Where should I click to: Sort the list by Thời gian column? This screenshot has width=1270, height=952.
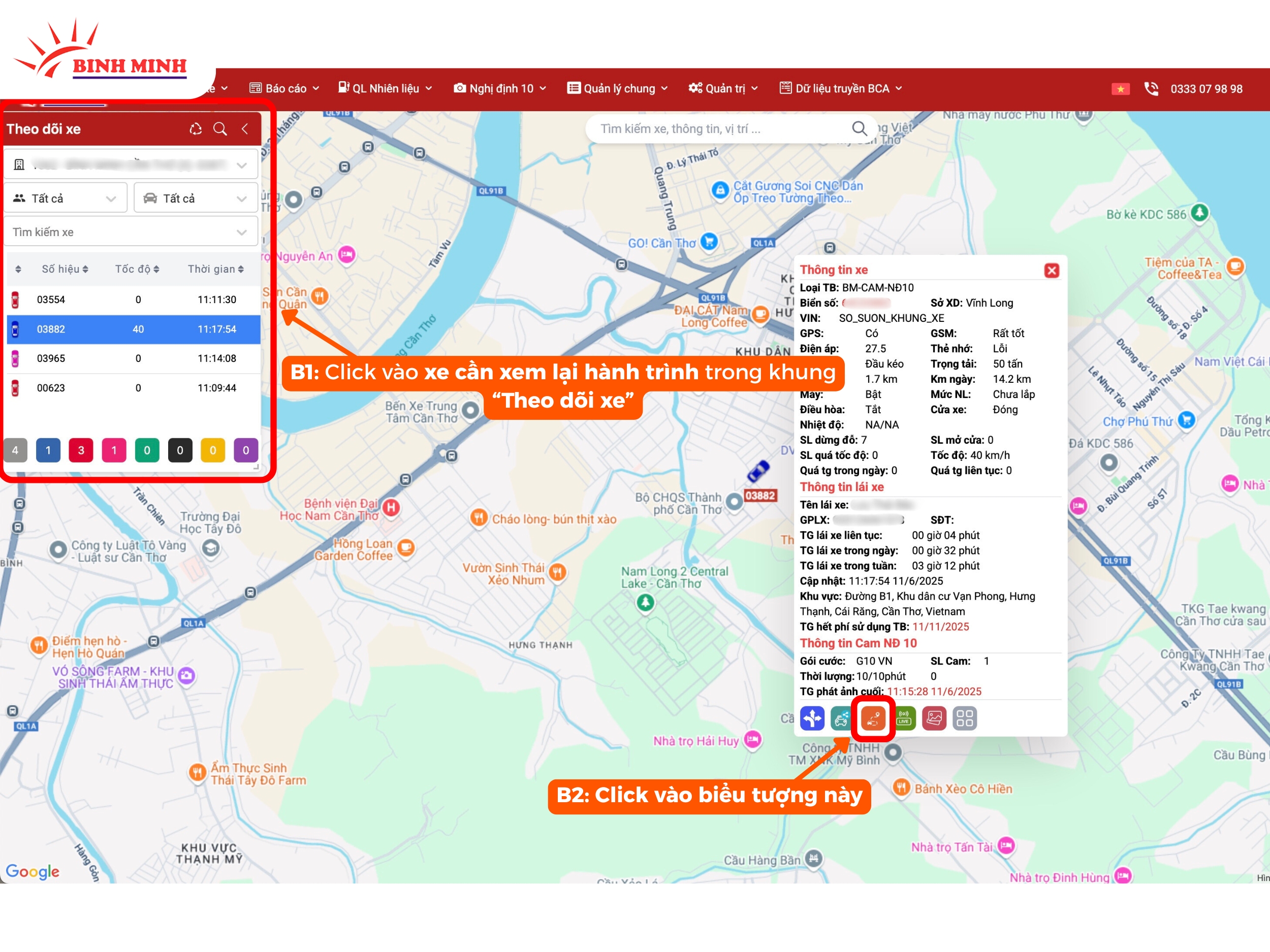[216, 269]
